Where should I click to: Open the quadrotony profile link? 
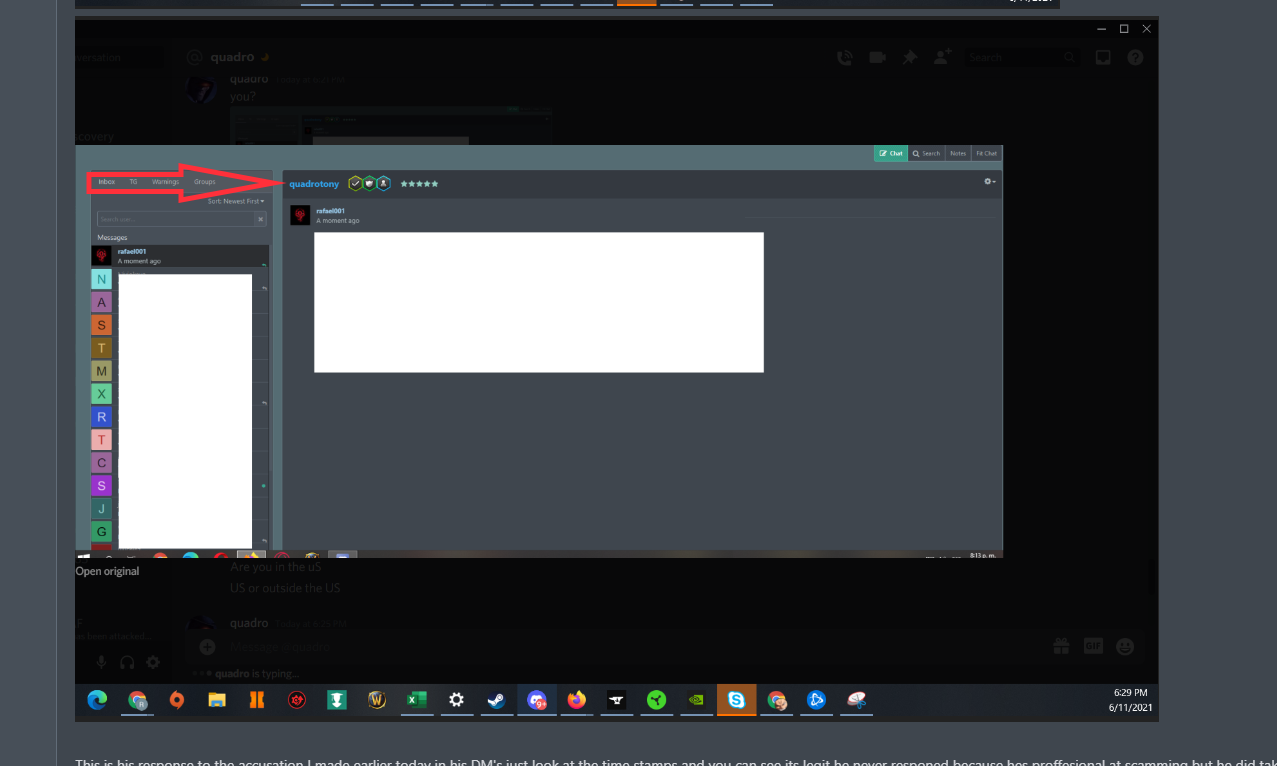(314, 184)
